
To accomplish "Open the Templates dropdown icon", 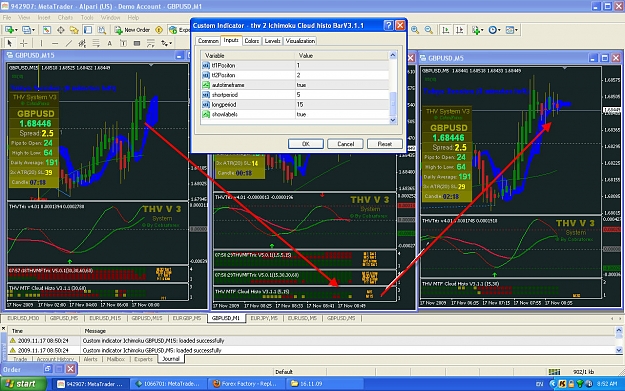I will pyautogui.click(x=512, y=30).
